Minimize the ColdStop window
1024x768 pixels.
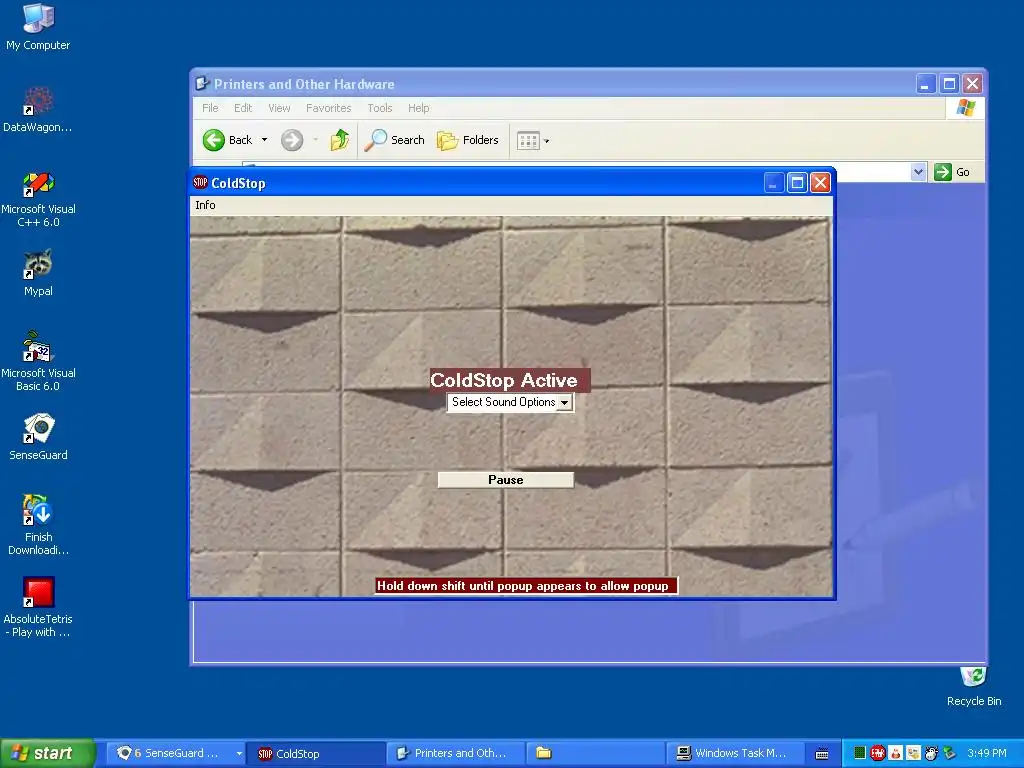coord(774,183)
